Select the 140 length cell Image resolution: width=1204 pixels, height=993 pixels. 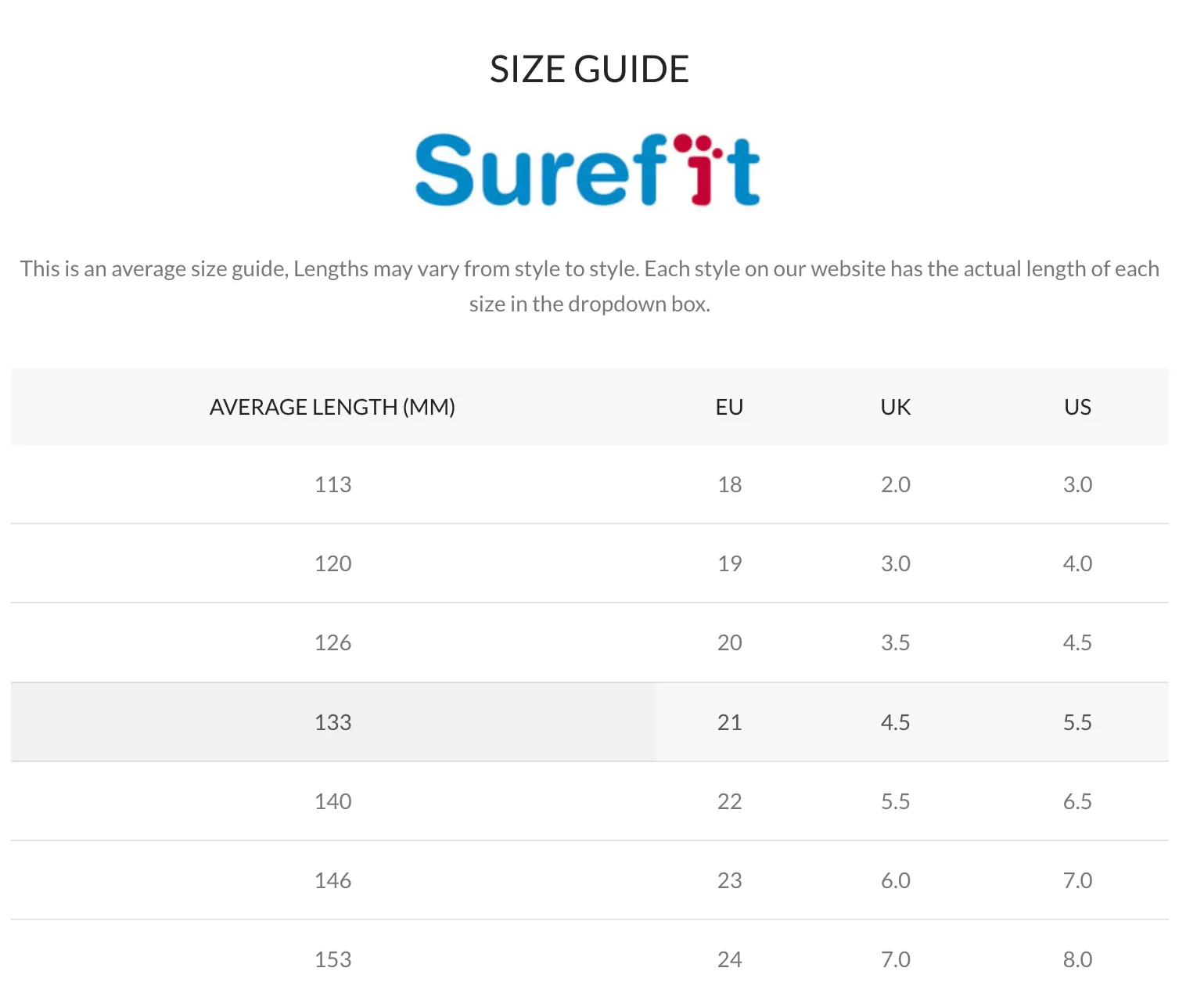332,801
